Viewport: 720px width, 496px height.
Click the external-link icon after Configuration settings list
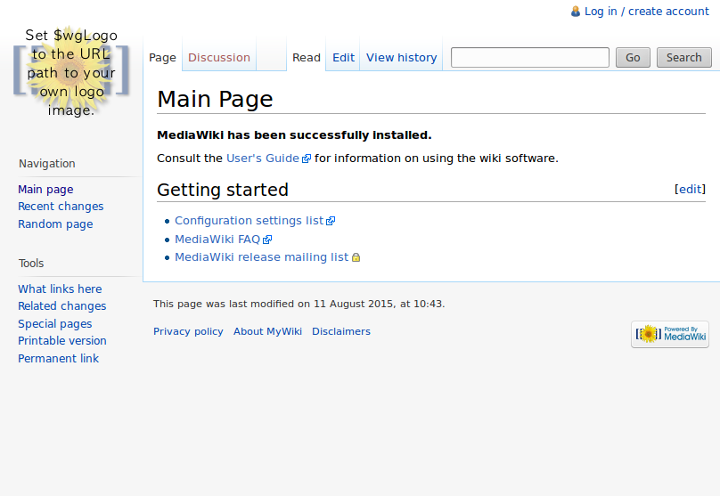click(x=330, y=221)
